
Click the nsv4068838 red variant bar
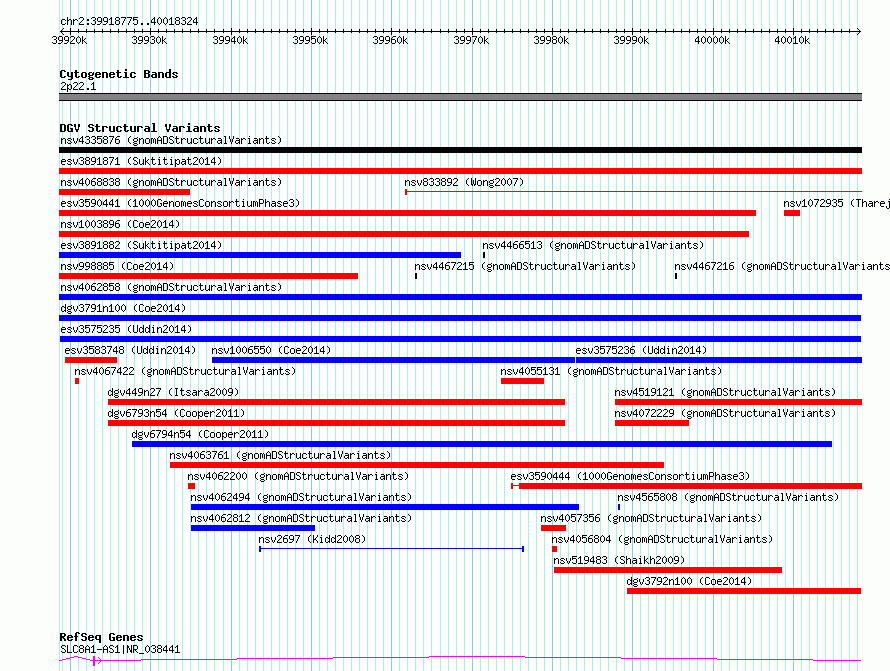coord(124,192)
